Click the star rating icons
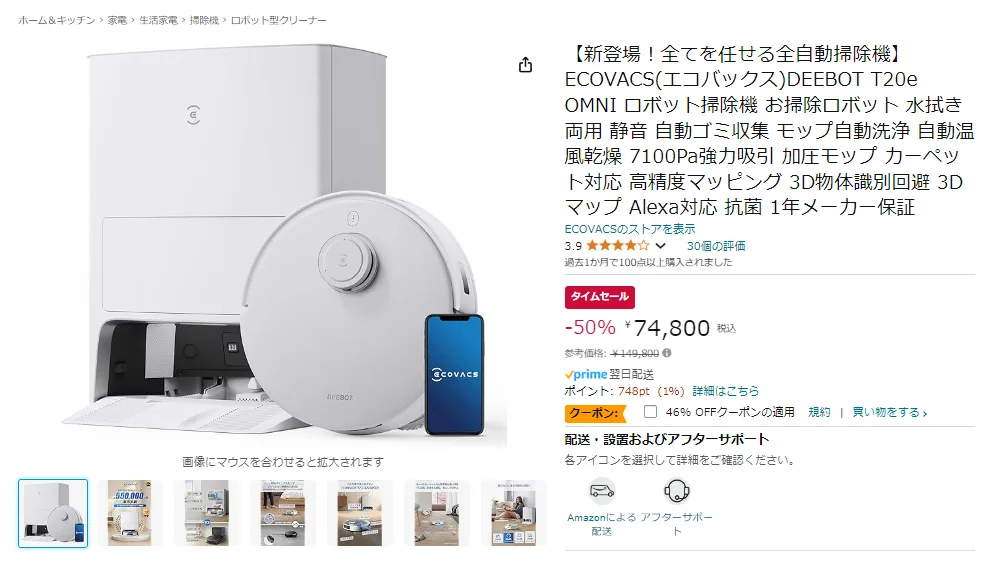The height and width of the screenshot is (563, 991). pos(617,246)
